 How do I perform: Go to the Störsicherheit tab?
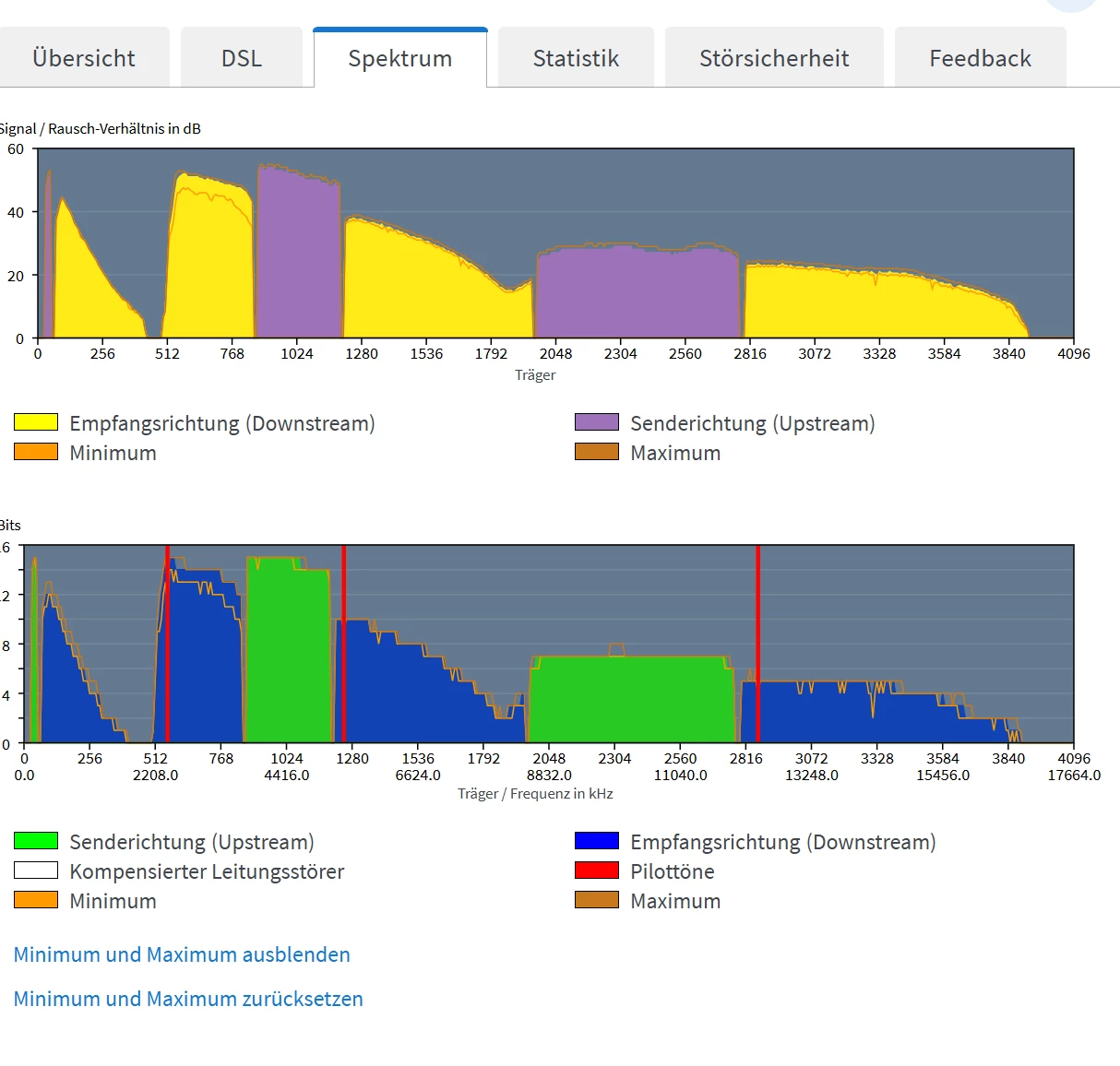click(773, 58)
